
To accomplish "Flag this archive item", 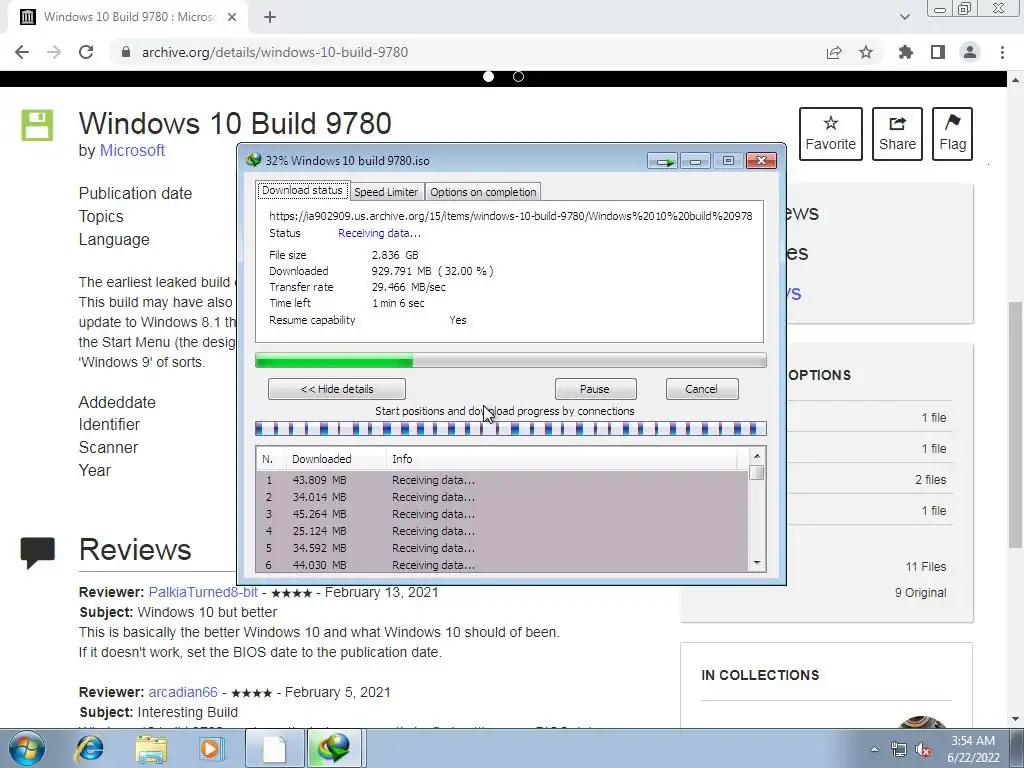I will point(952,134).
